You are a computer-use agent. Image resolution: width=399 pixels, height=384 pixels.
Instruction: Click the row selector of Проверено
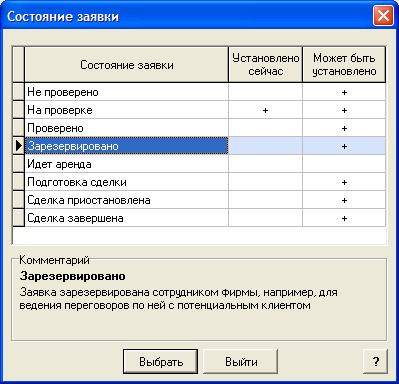click(x=19, y=128)
